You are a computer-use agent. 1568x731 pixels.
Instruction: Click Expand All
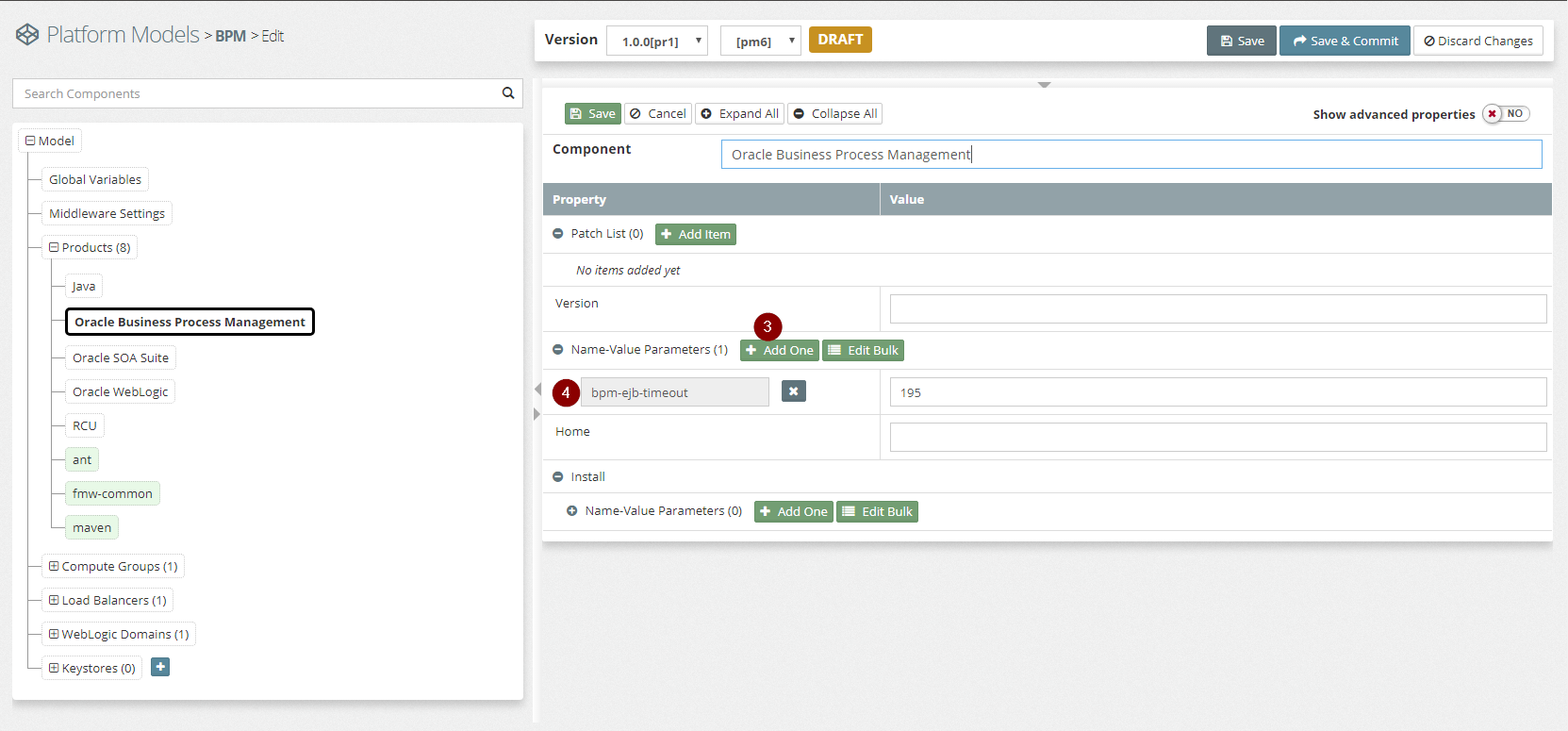[x=740, y=113]
